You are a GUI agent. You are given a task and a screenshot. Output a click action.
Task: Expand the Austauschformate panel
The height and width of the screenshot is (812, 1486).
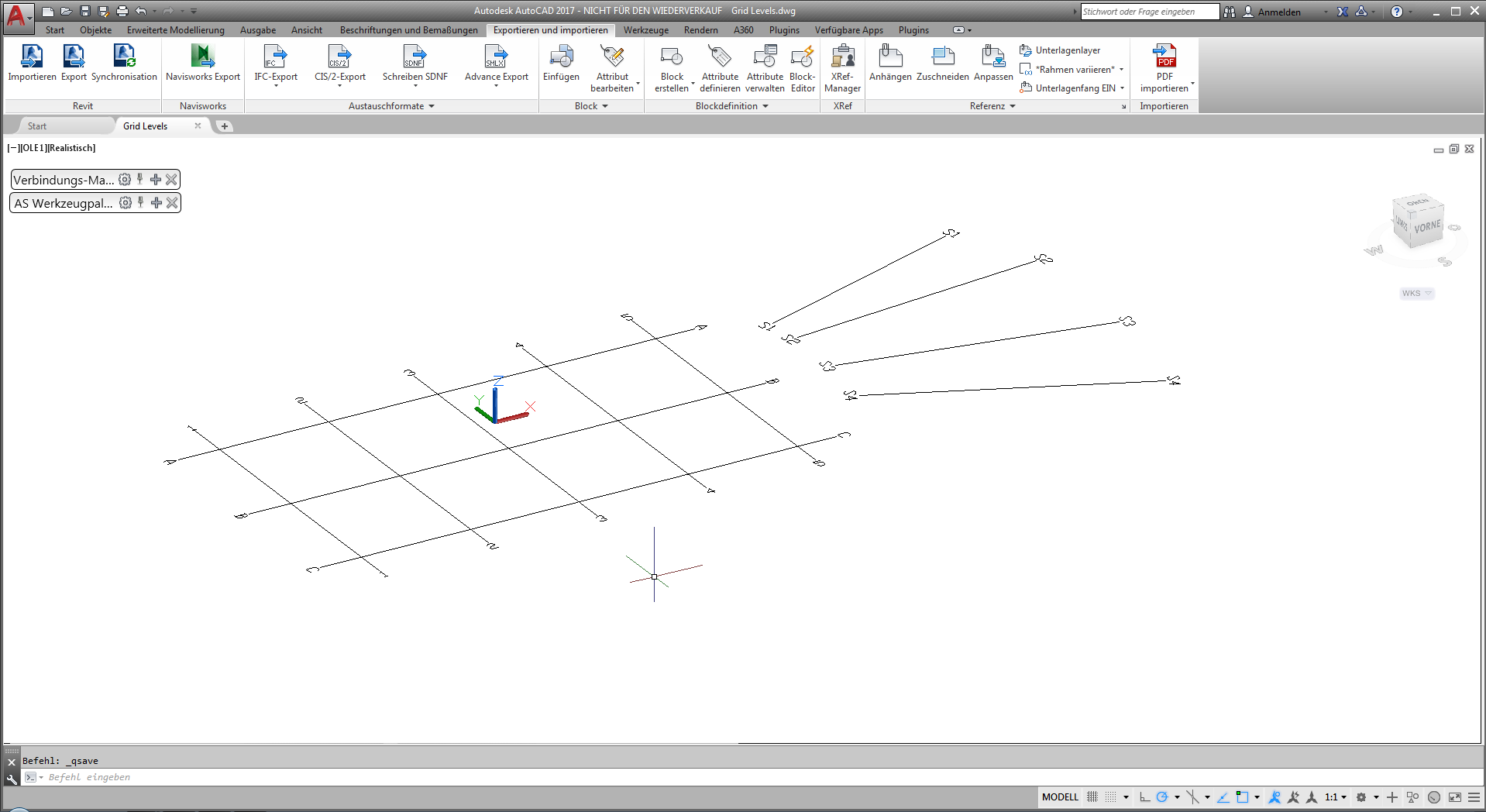(x=391, y=106)
